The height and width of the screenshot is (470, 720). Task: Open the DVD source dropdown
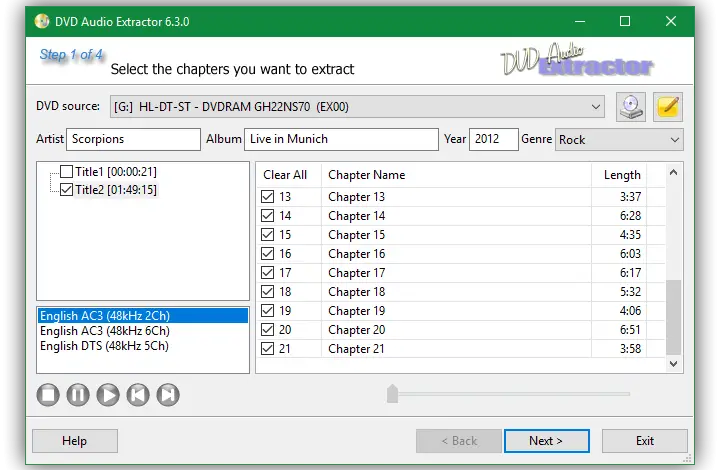pos(357,106)
